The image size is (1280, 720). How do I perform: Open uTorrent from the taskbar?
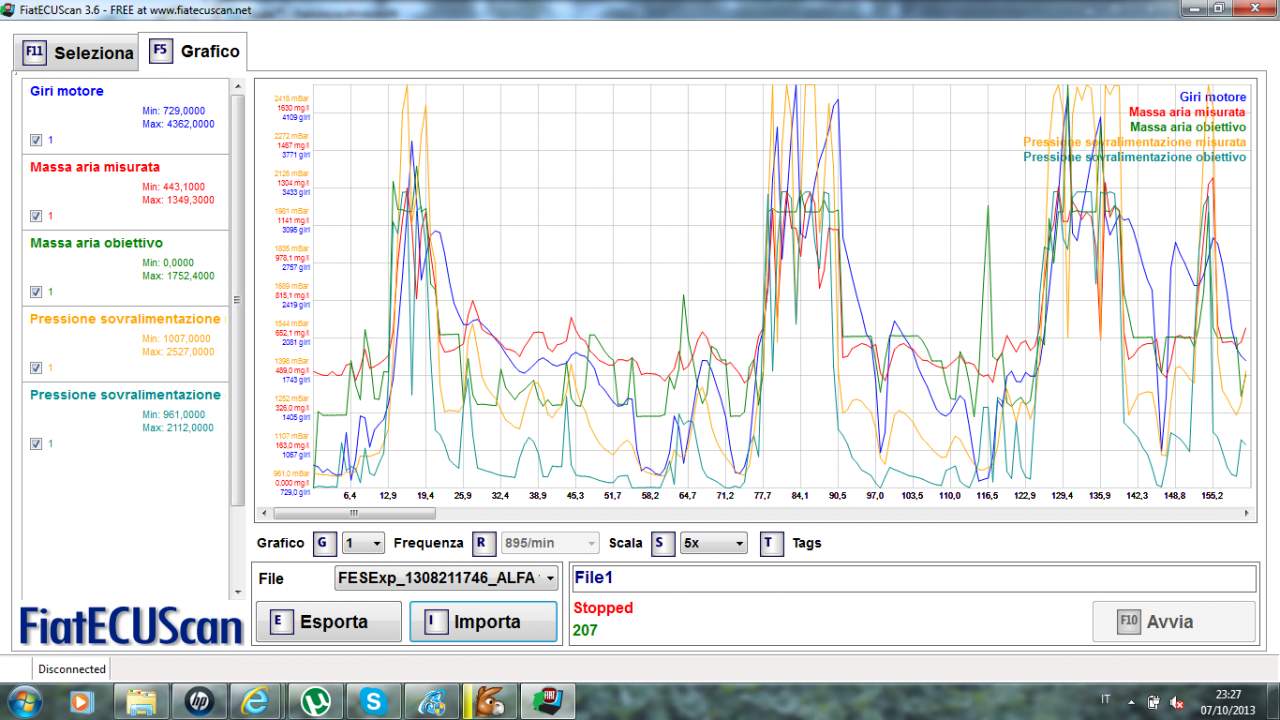tap(316, 701)
